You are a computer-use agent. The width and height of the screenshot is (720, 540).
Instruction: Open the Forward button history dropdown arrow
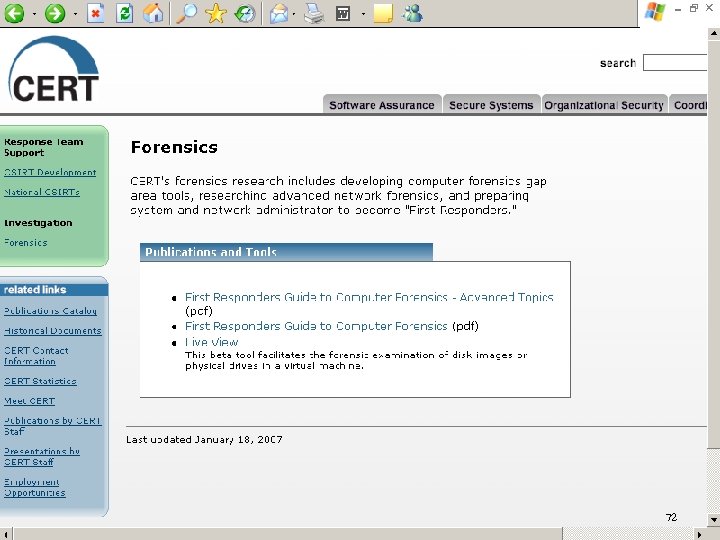[x=75, y=14]
